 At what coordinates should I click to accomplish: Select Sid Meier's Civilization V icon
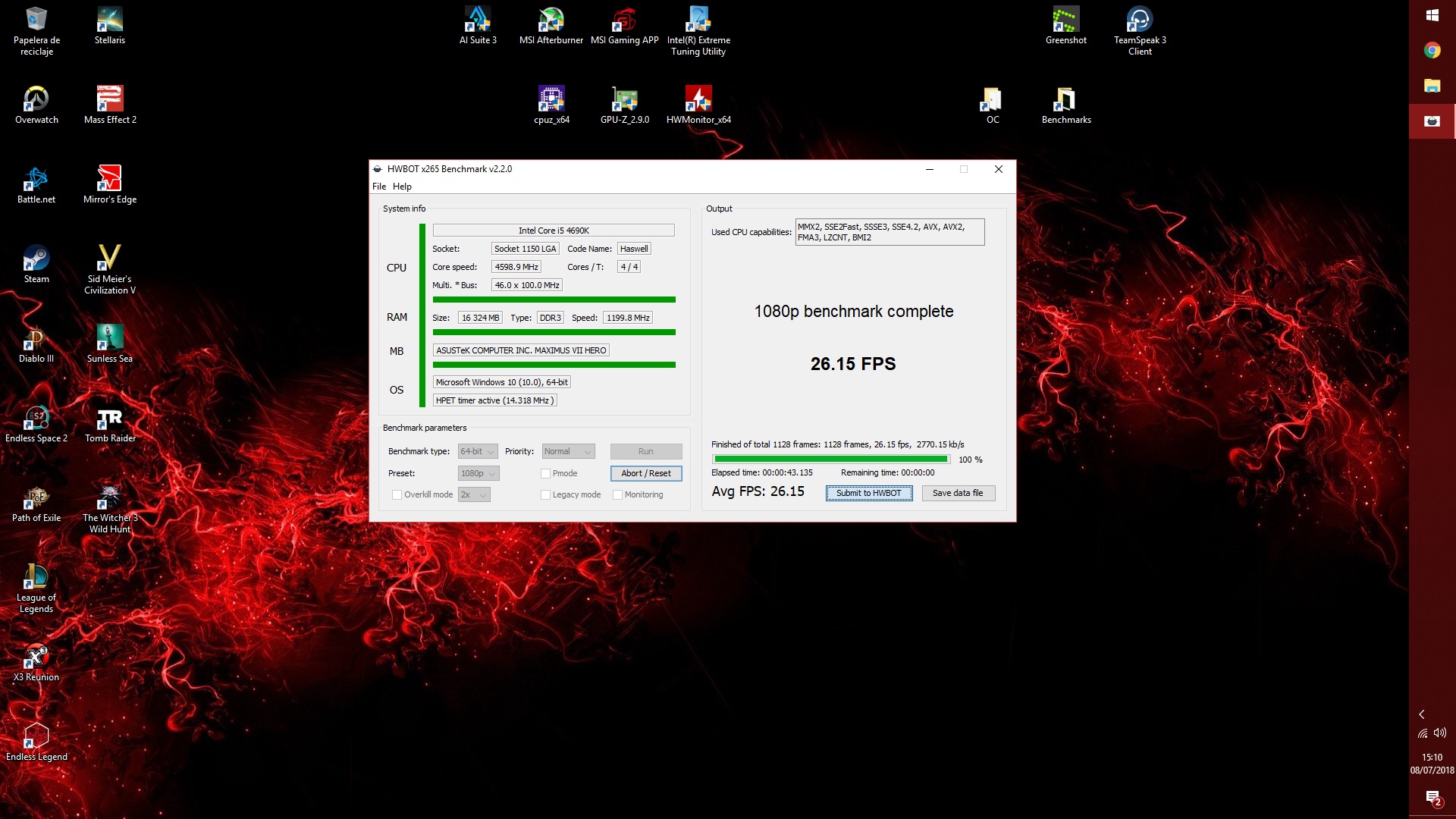pos(110,270)
